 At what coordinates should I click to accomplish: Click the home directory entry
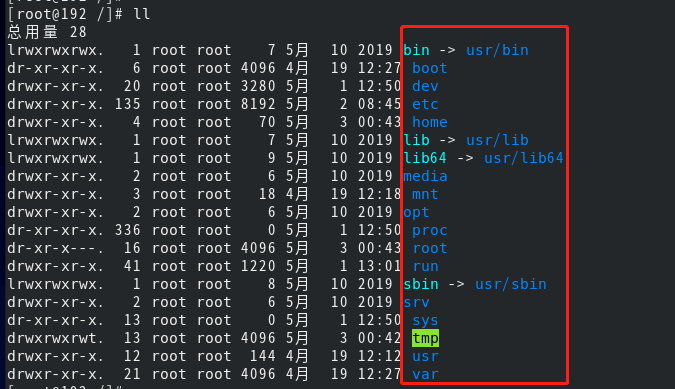click(430, 122)
